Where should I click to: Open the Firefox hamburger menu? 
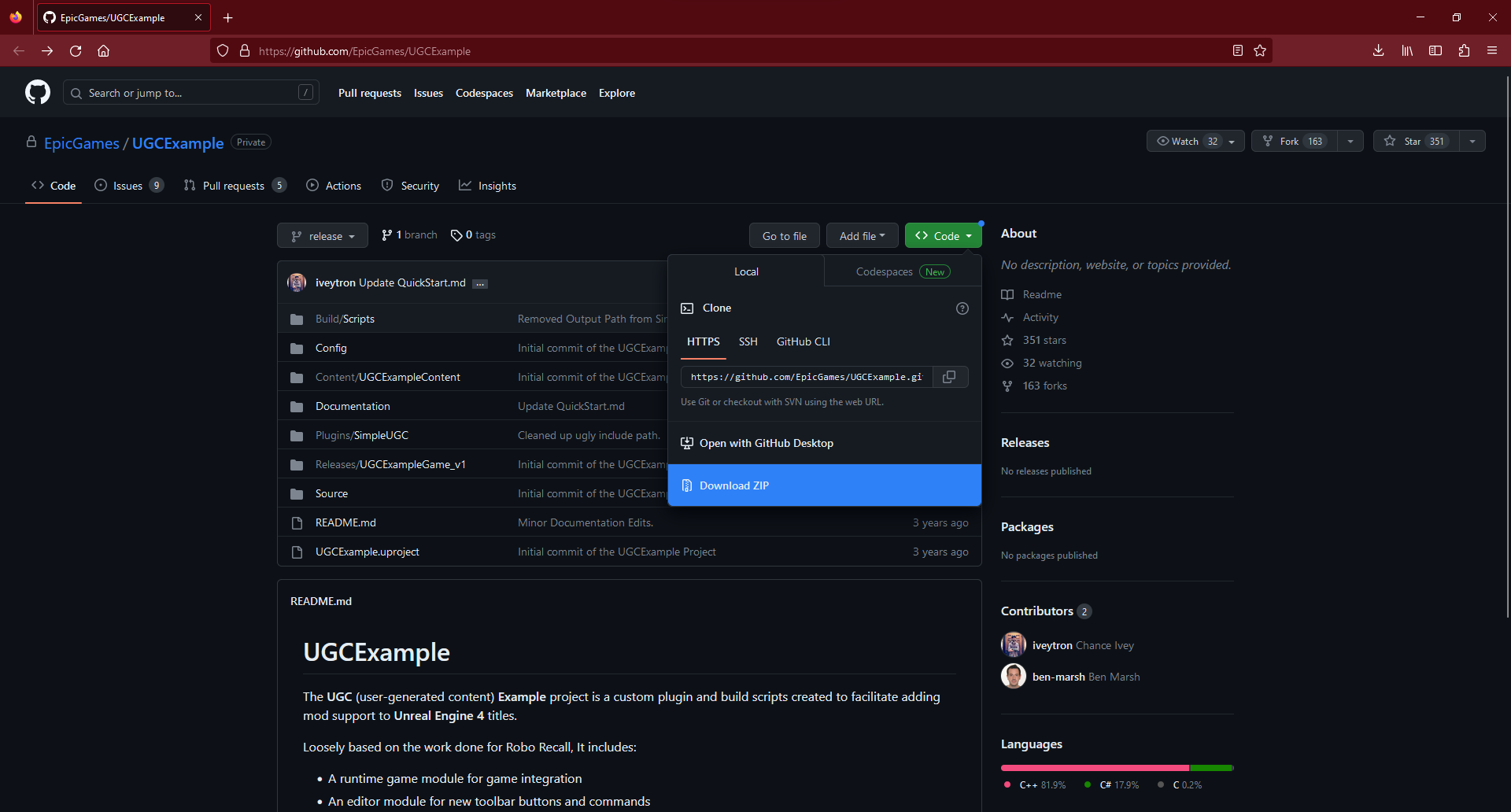pyautogui.click(x=1492, y=50)
